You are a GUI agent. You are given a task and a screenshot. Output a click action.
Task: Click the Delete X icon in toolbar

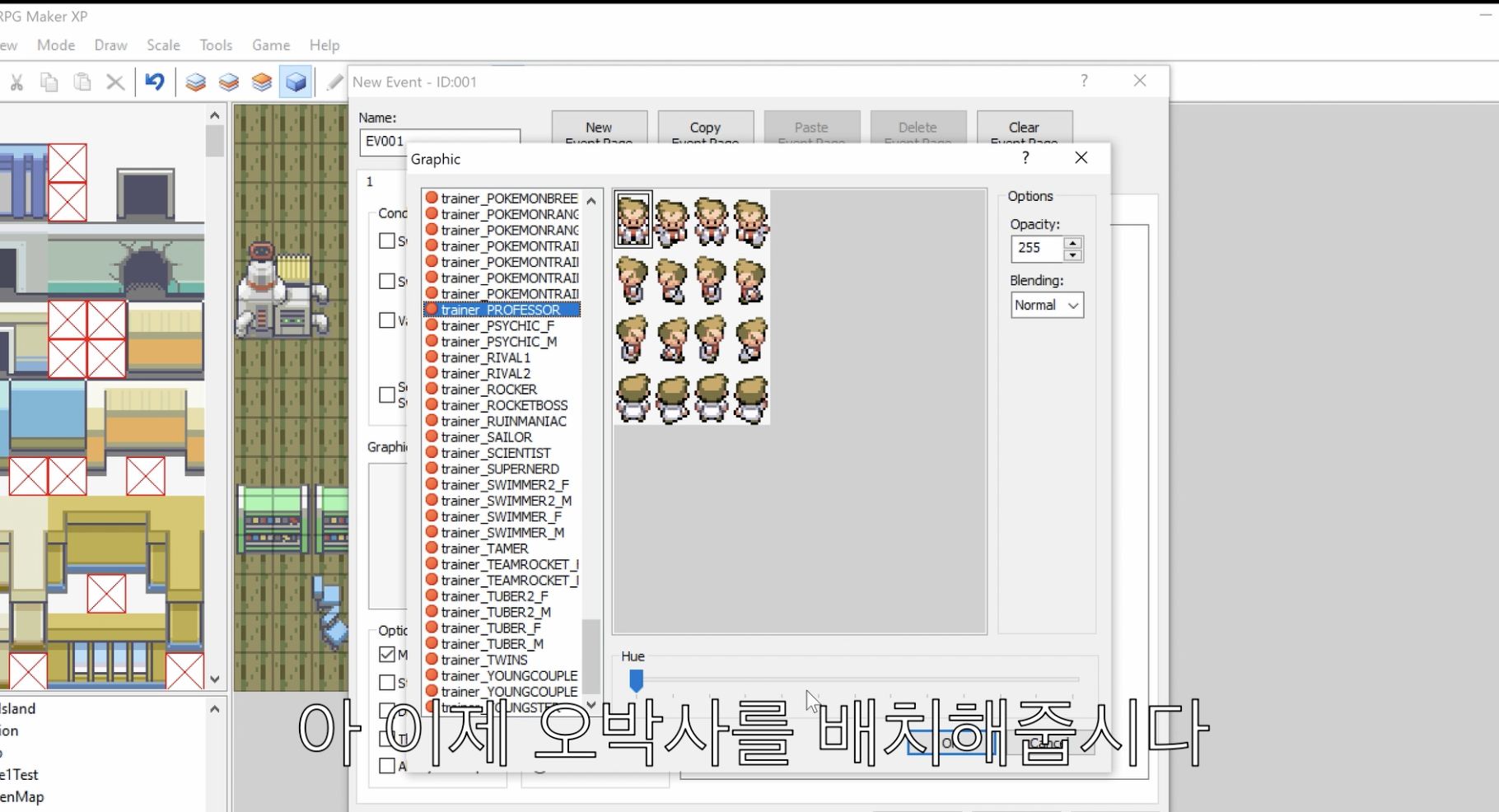pyautogui.click(x=115, y=82)
